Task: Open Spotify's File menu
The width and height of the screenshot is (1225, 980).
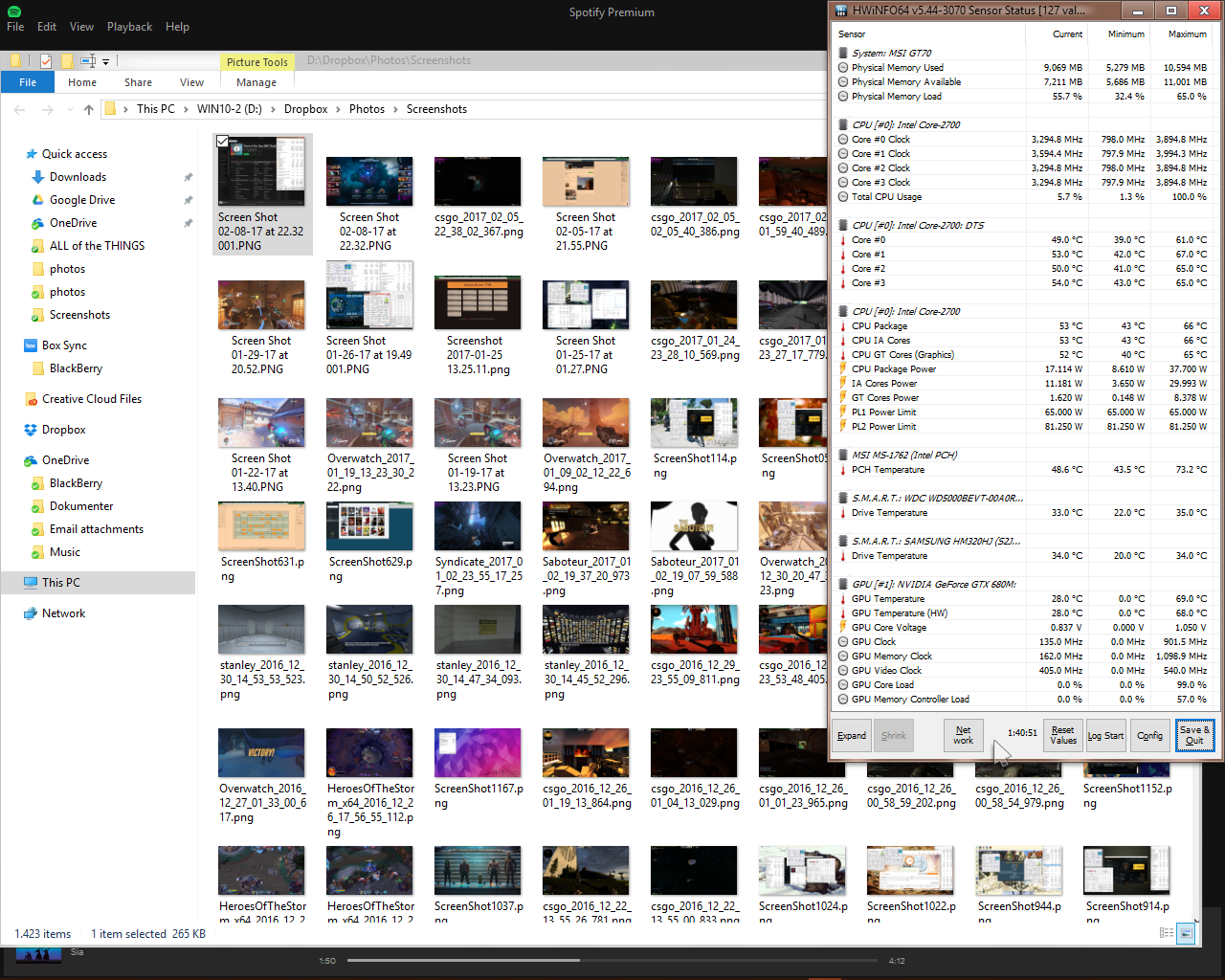Action: click(x=15, y=27)
